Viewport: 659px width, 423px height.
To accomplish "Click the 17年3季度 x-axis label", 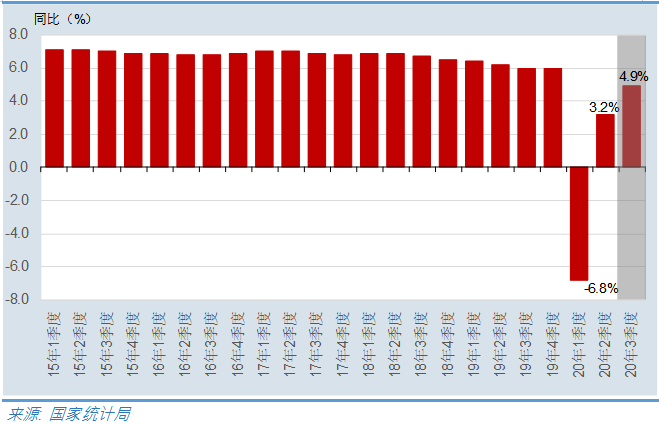I will [316, 344].
